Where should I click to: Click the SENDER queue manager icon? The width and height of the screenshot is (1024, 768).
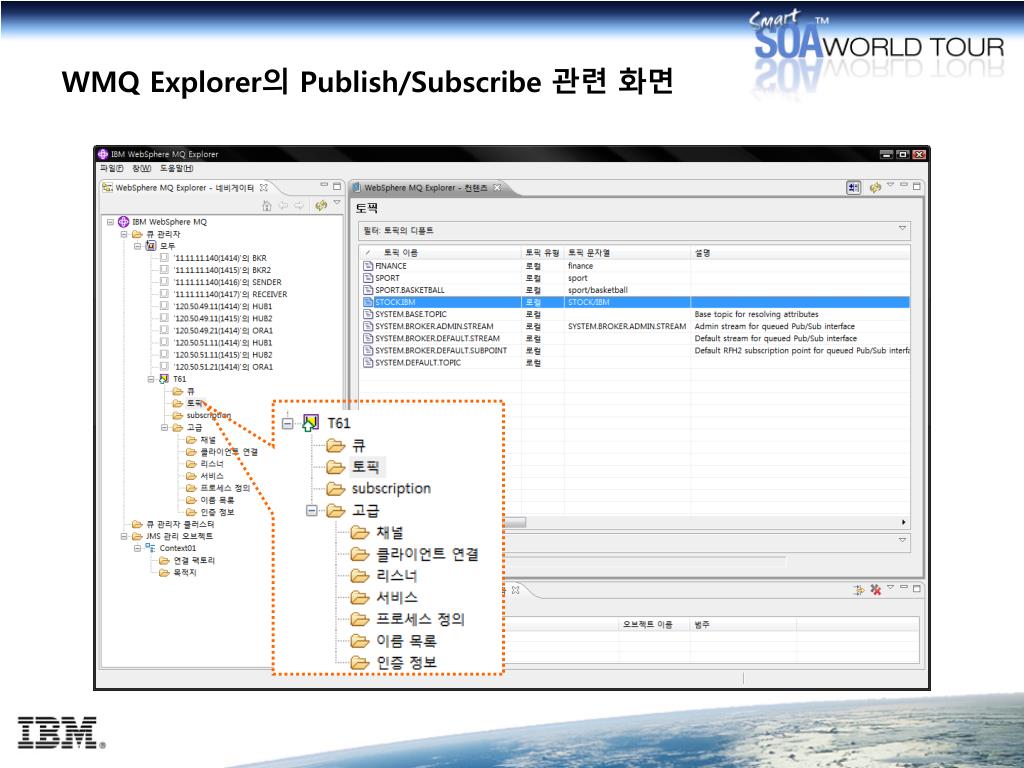click(165, 281)
